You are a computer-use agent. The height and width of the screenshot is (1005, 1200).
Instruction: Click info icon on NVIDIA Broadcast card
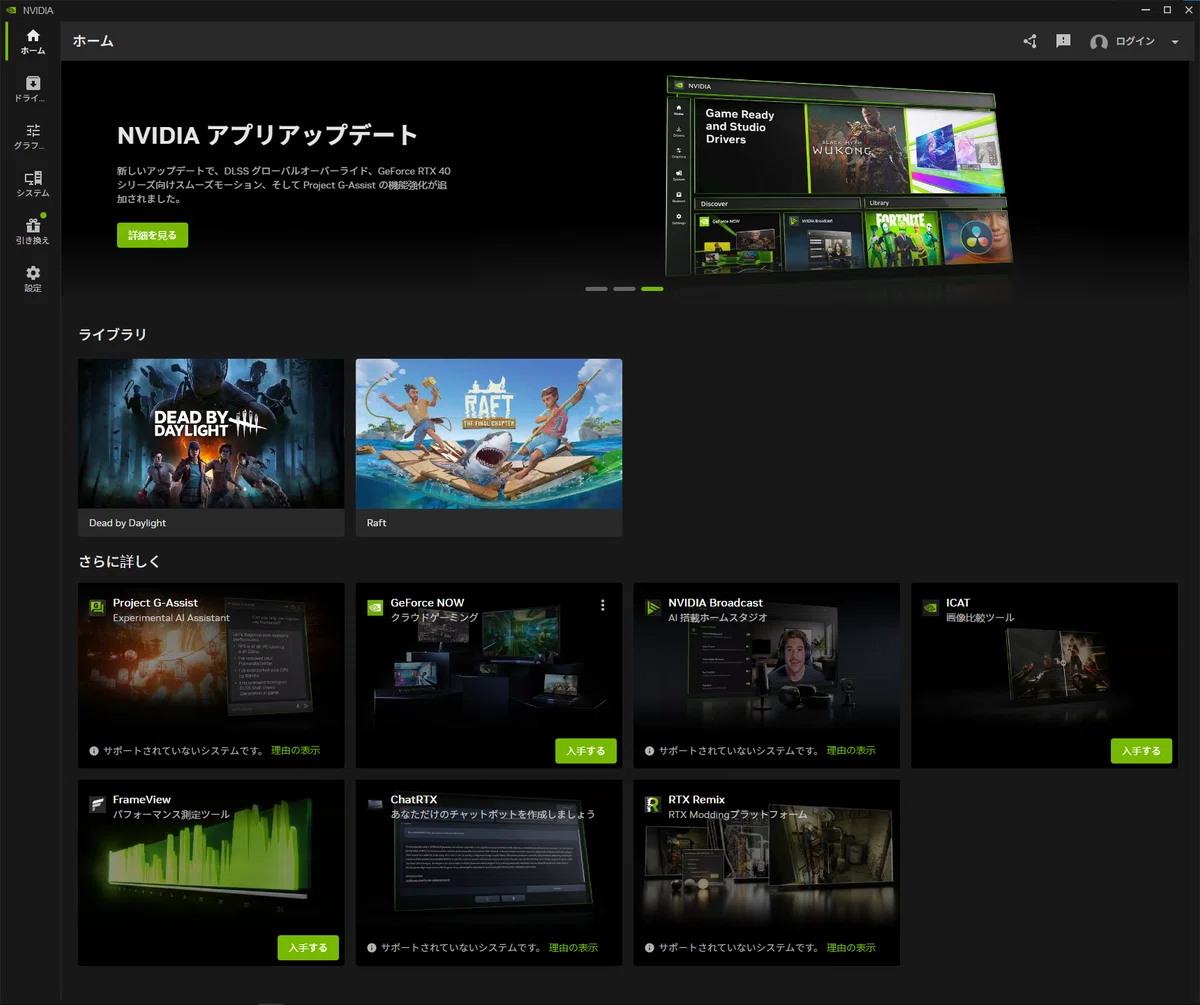coord(650,750)
